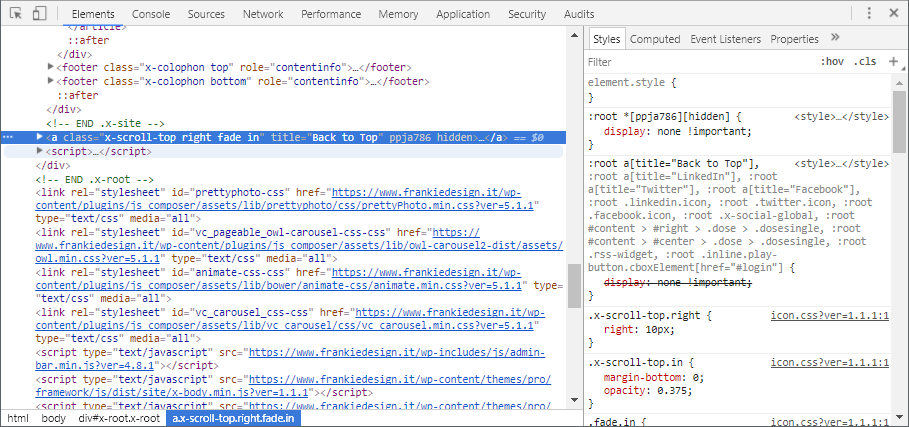Select the END .x-site comment node
The height and width of the screenshot is (427, 909).
106,123
